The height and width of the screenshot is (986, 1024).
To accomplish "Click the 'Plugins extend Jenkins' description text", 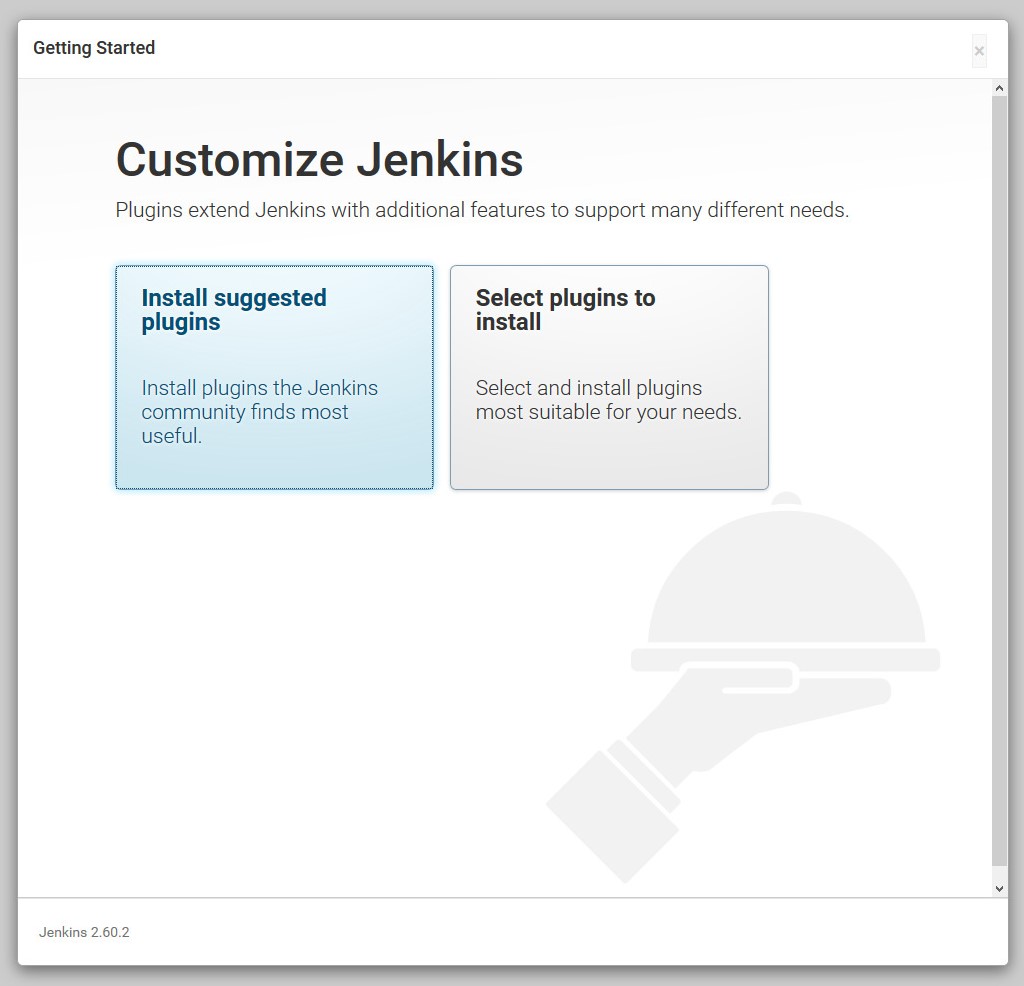I will 482,210.
